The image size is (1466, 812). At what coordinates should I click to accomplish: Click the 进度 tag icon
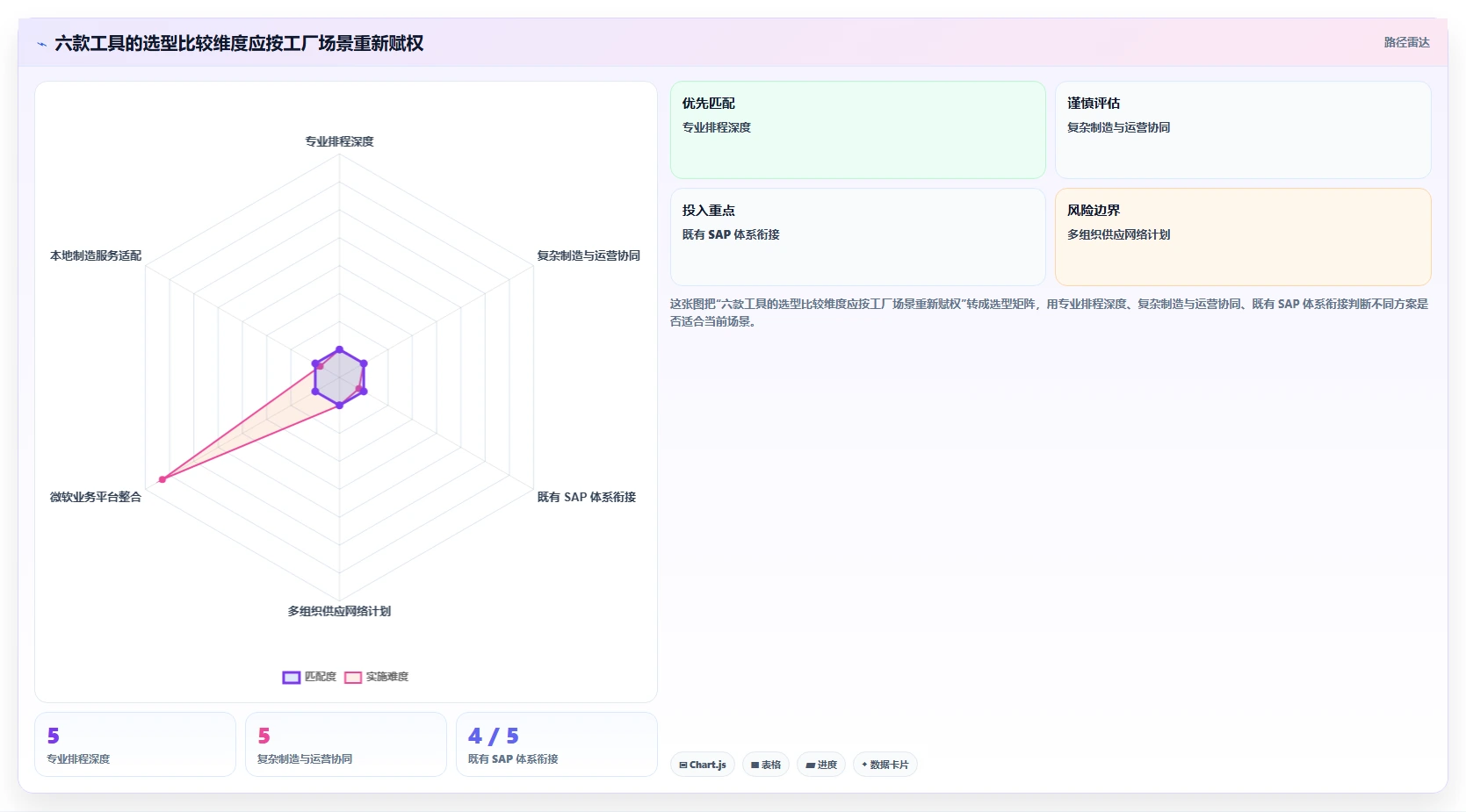point(810,765)
